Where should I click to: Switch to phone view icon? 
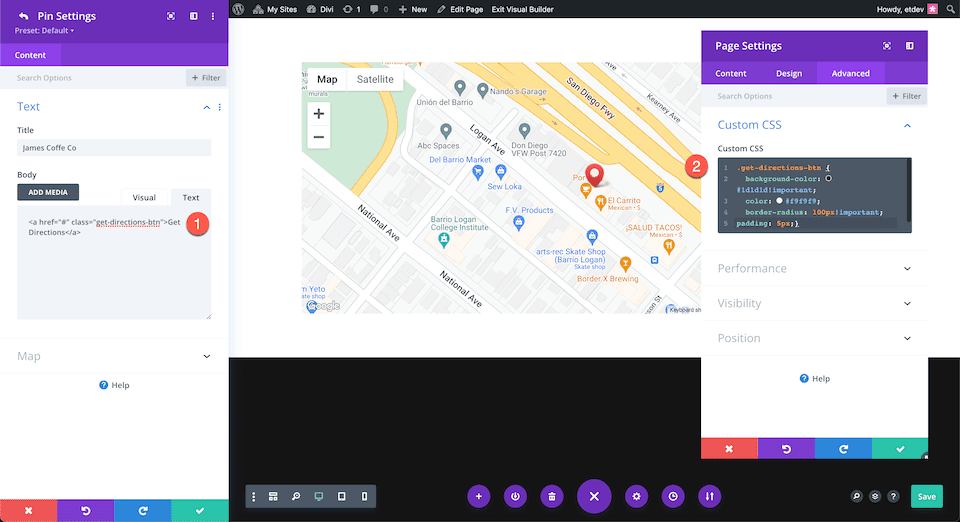click(x=364, y=496)
